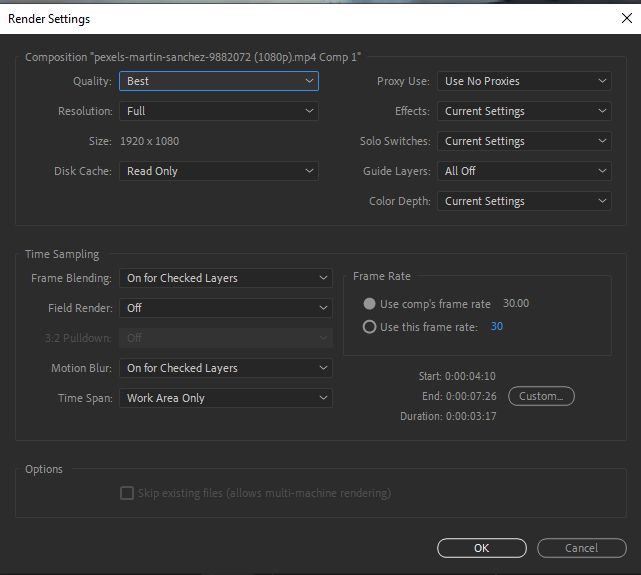Screen dimensions: 641x575
Task: Expand the Guide Layers dropdown
Action: pos(524,171)
